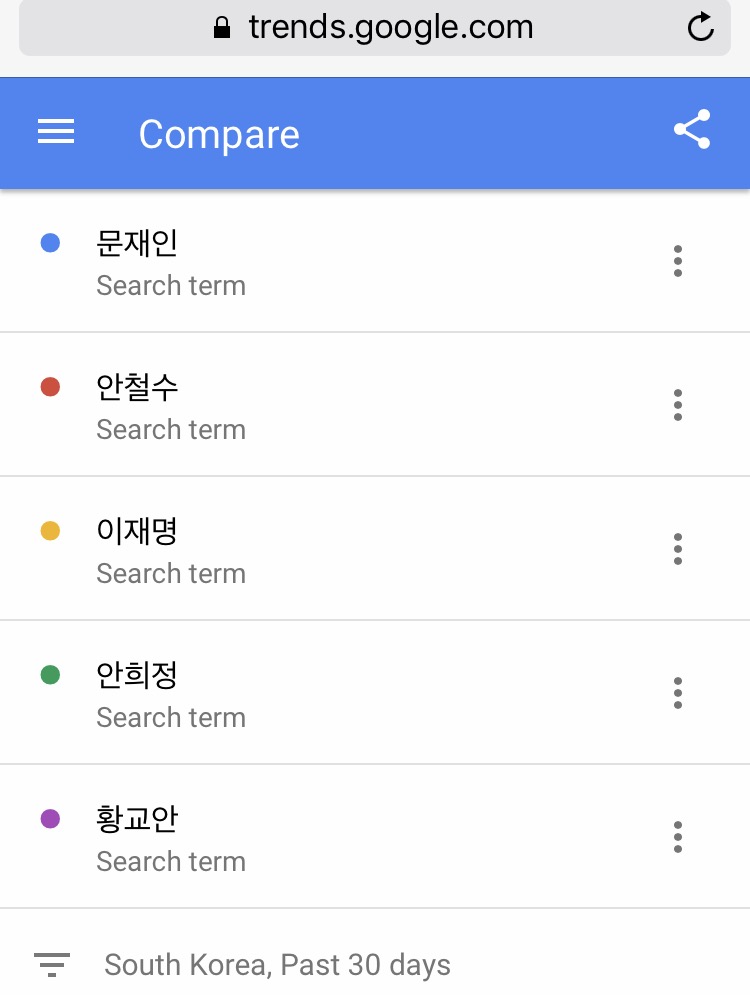750x995 pixels.
Task: Click the green dot next to 안희정
Action: pyautogui.click(x=50, y=675)
